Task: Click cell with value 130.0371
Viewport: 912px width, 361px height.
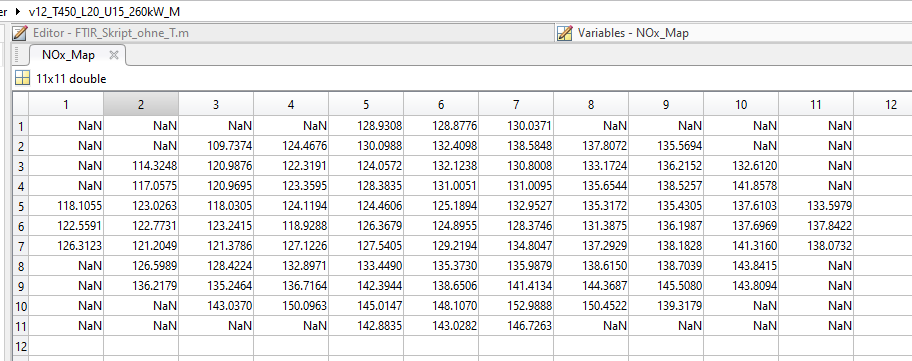Action: (516, 126)
